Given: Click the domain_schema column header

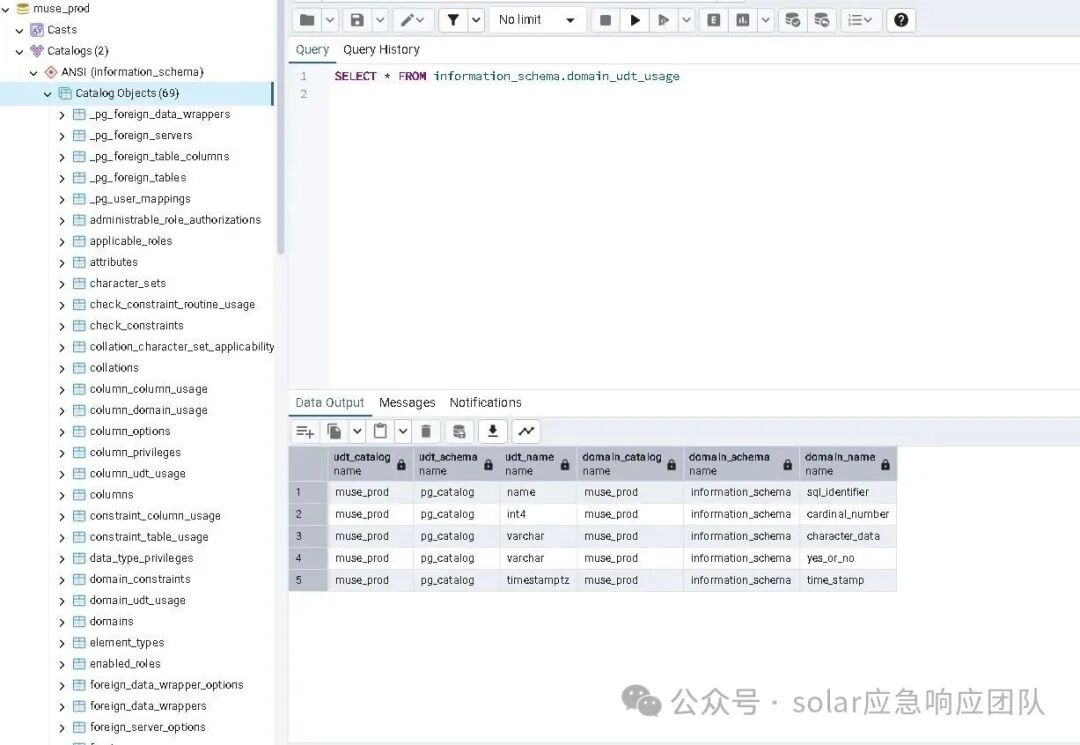Looking at the screenshot, I should 741,464.
